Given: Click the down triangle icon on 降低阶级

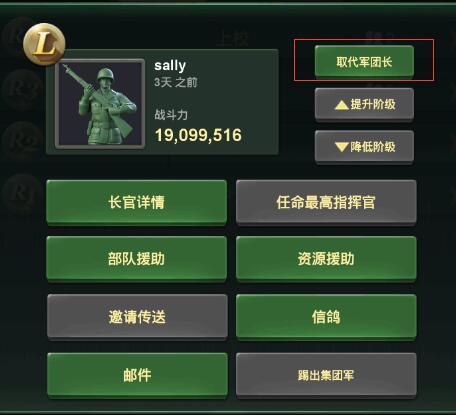Looking at the screenshot, I should point(342,147).
